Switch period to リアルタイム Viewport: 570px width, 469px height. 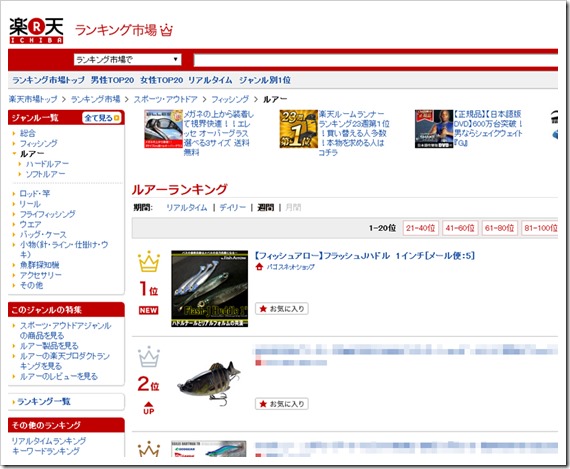pyautogui.click(x=186, y=208)
